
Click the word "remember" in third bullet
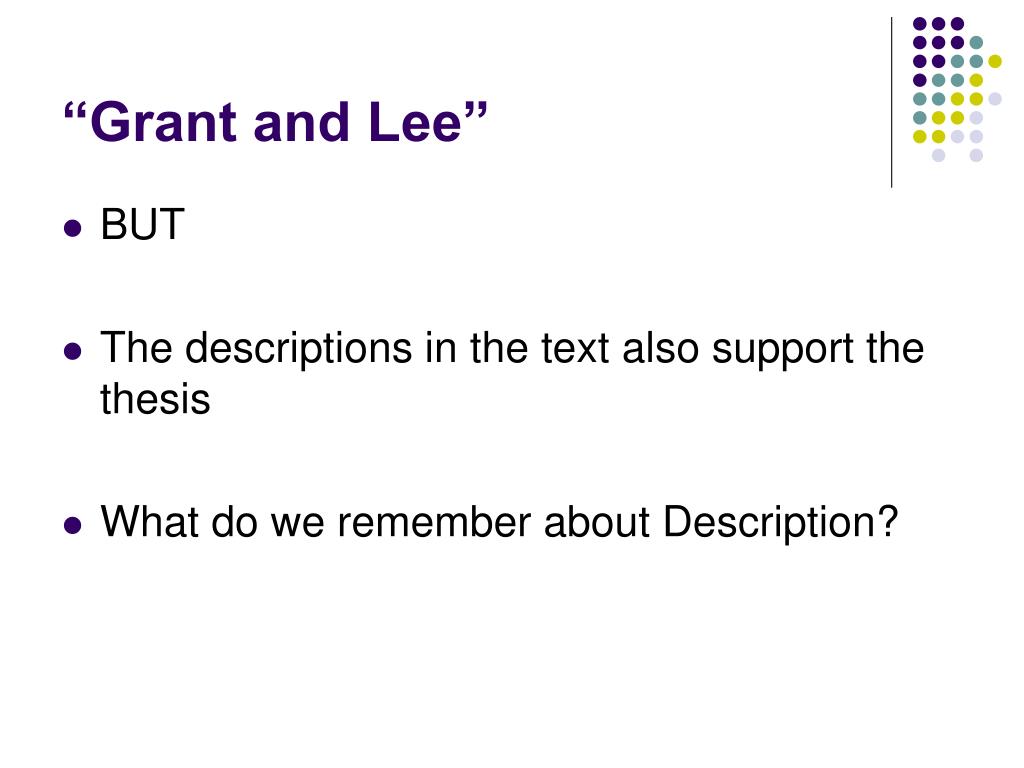(x=434, y=522)
